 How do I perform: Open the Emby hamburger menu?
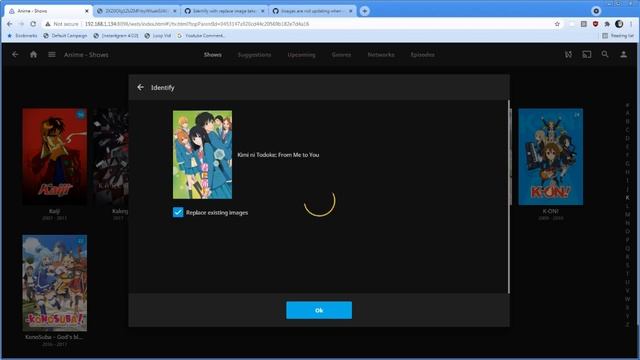(52, 54)
